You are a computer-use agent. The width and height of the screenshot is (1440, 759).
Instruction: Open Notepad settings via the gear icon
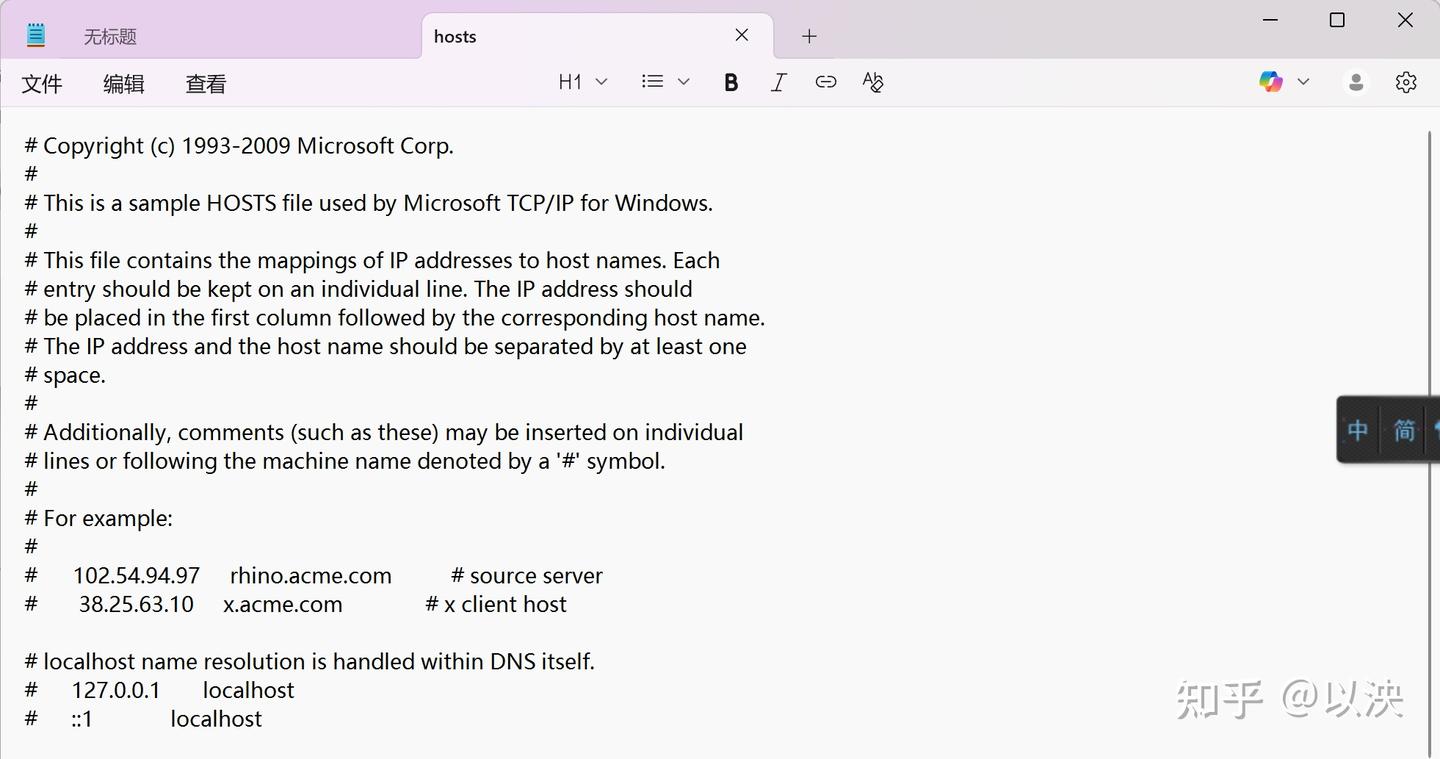pyautogui.click(x=1406, y=82)
